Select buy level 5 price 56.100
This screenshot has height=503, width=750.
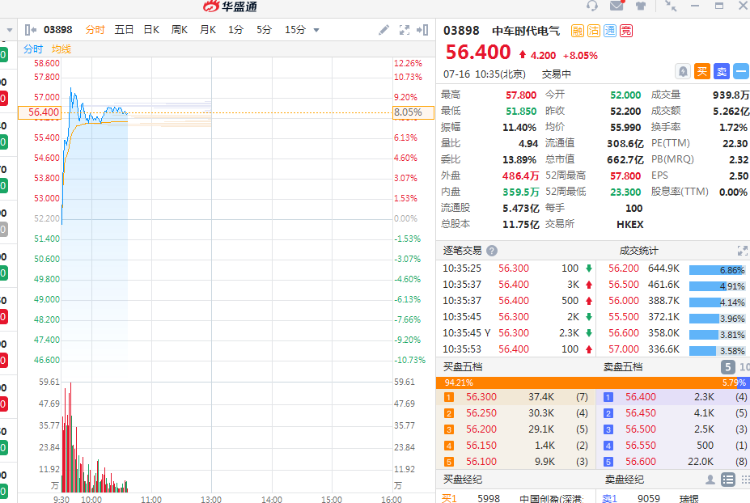pyautogui.click(x=481, y=462)
